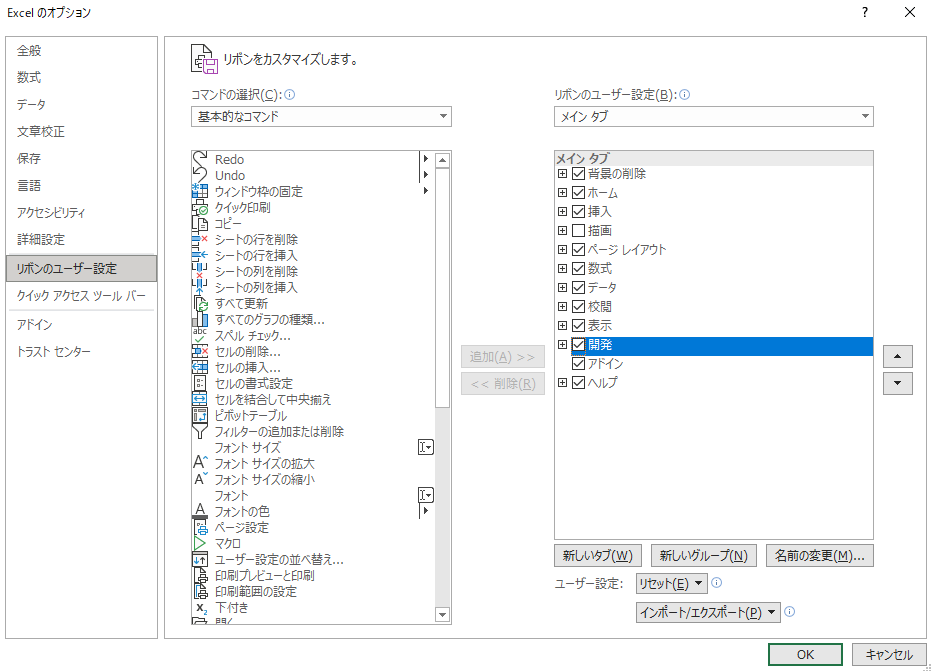Click the フォント サイズの縮小 icon

200,479
